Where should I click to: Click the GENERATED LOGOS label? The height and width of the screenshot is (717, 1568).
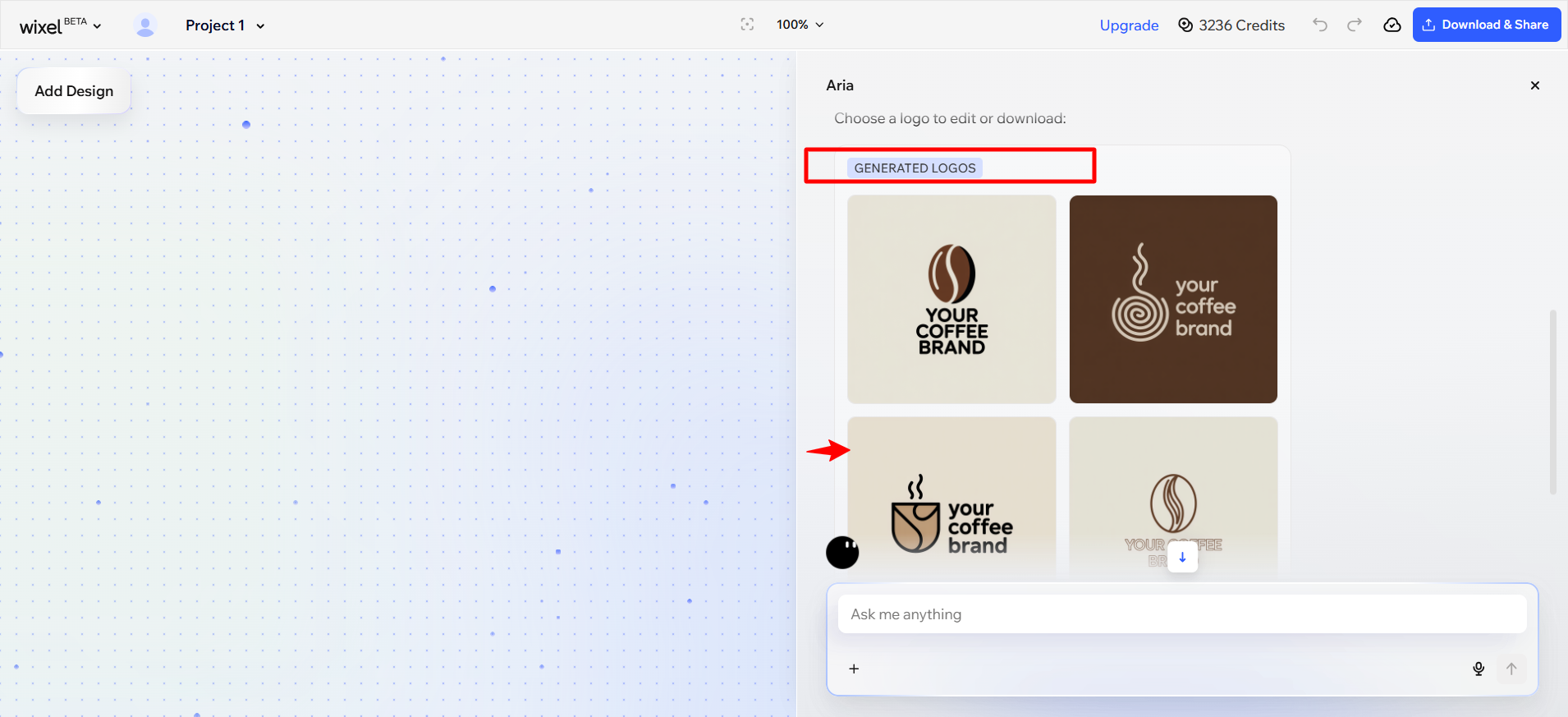(x=915, y=168)
